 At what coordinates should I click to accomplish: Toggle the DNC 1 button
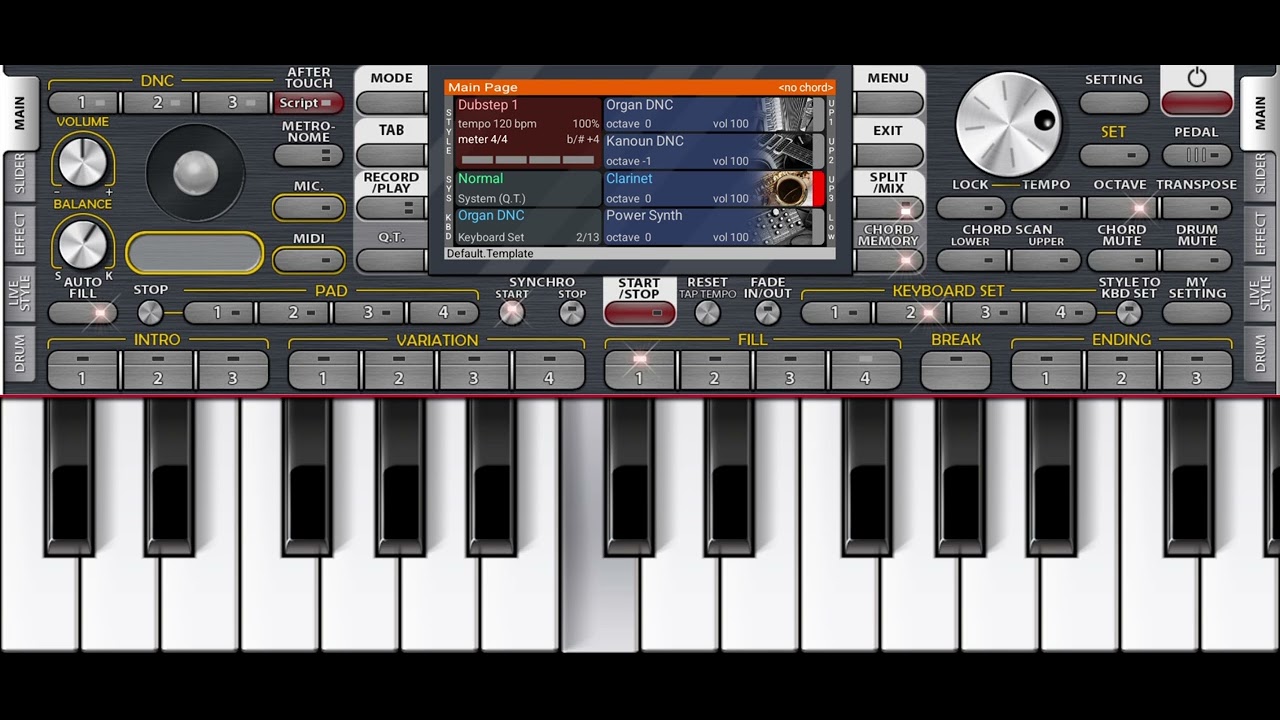(83, 102)
